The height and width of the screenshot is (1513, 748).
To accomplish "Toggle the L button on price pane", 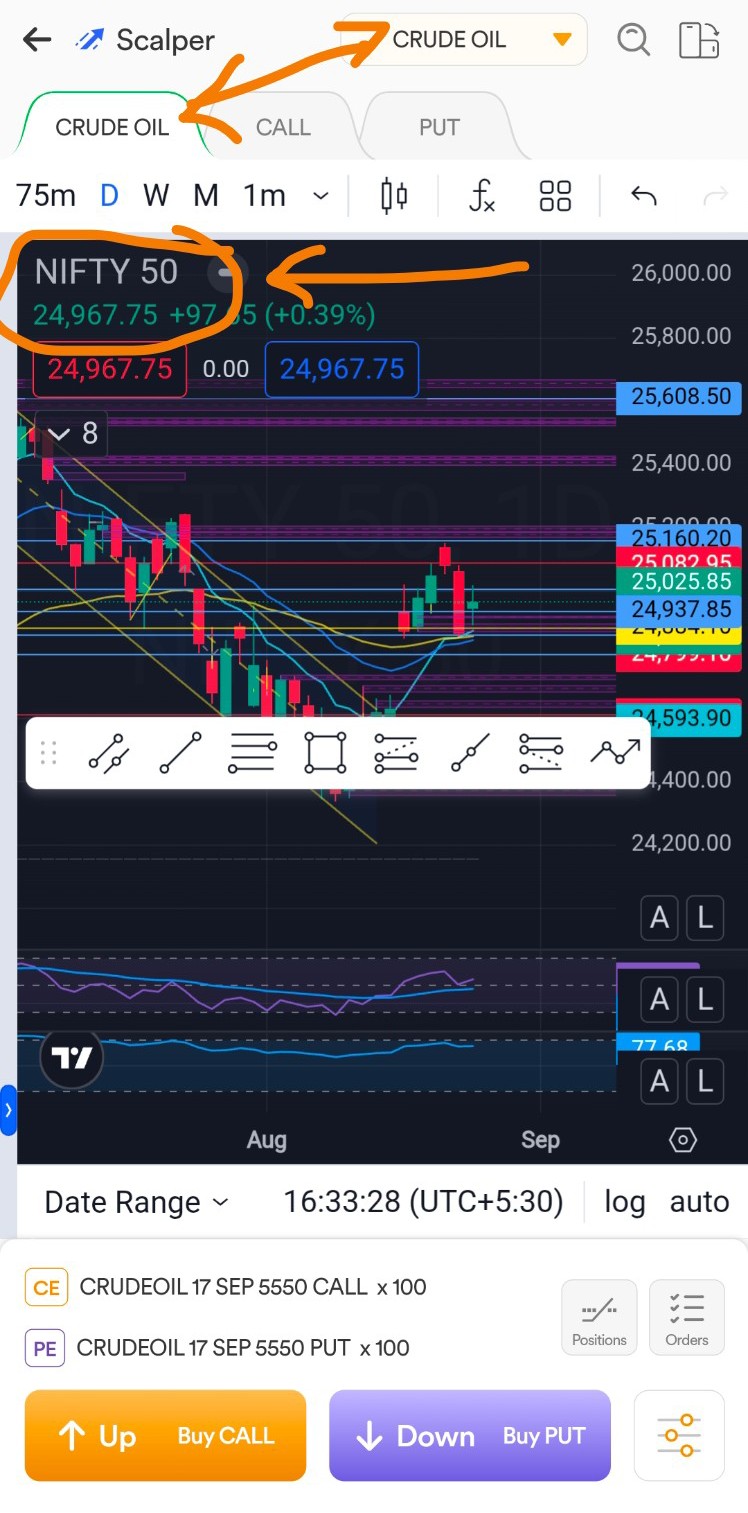I will [x=705, y=918].
